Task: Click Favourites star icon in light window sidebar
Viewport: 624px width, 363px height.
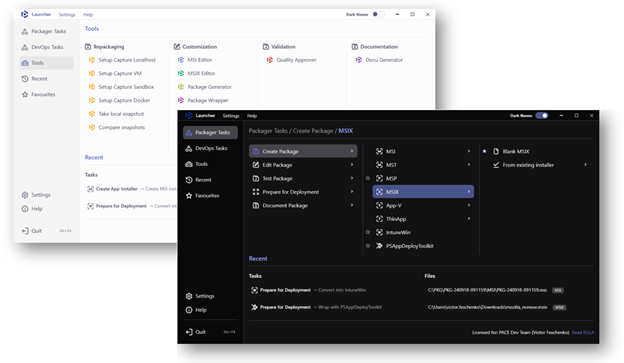Action: (x=25, y=94)
